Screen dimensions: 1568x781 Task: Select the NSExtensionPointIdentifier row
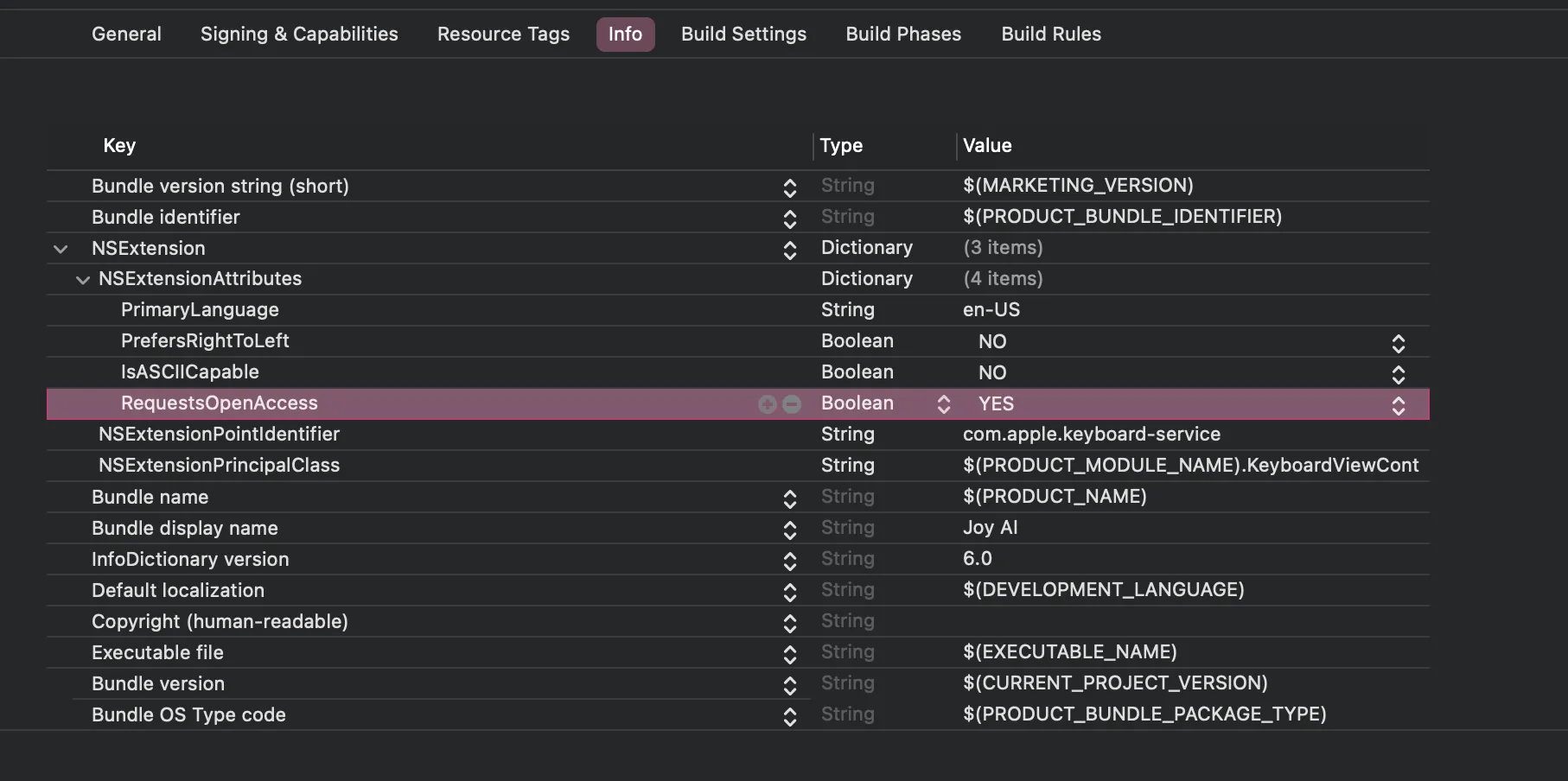pyautogui.click(x=219, y=435)
